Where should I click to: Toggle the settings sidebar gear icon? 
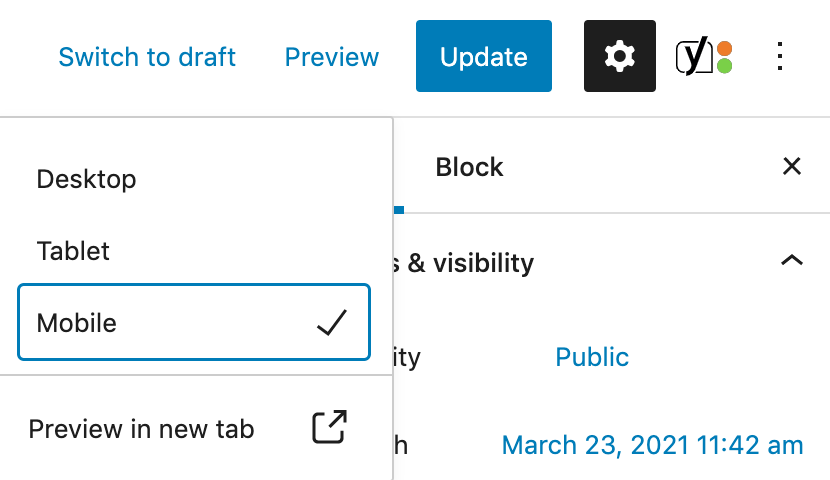point(619,56)
